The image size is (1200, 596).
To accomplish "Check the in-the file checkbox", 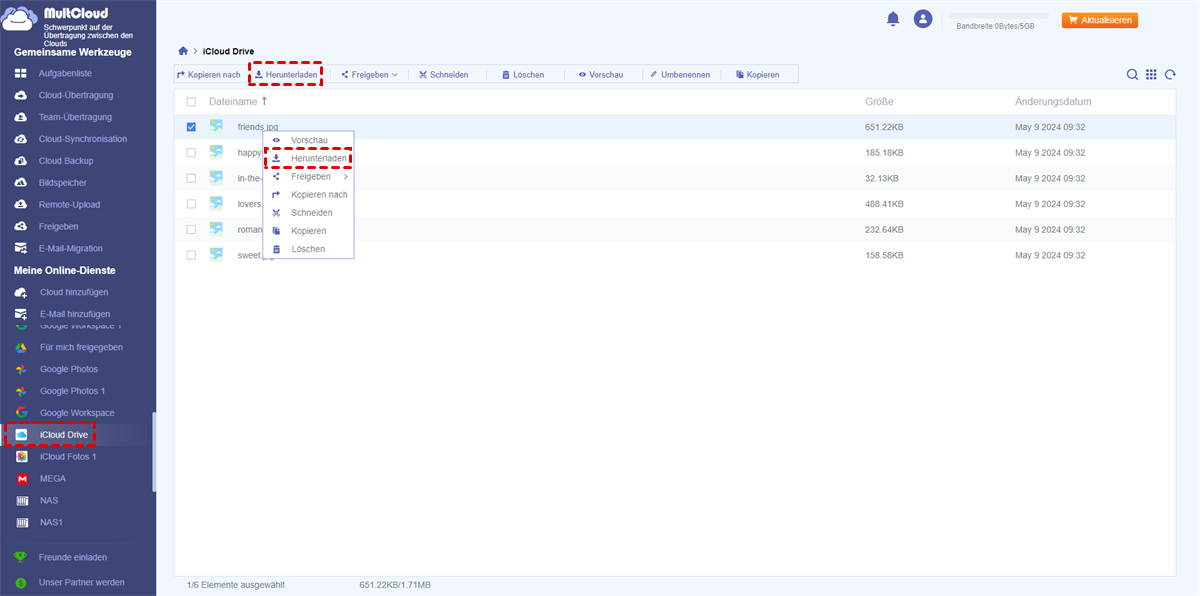I will pos(191,178).
